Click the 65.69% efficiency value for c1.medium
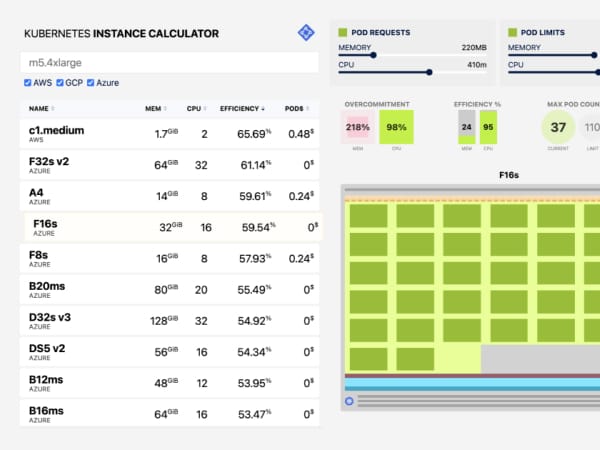This screenshot has height=450, width=600. (x=254, y=134)
